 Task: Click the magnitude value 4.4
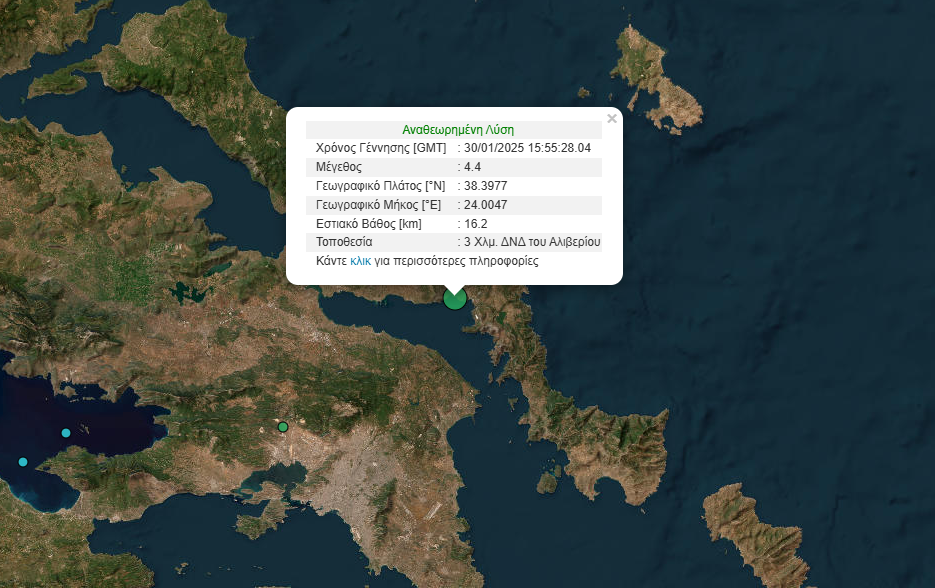click(473, 167)
